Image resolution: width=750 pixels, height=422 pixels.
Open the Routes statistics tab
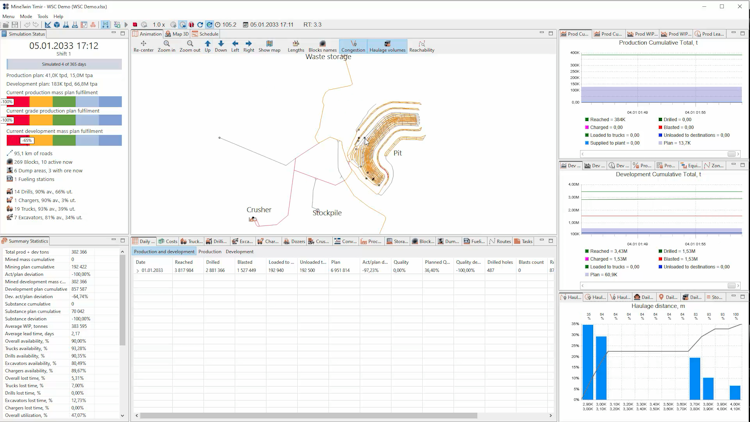(x=500, y=241)
